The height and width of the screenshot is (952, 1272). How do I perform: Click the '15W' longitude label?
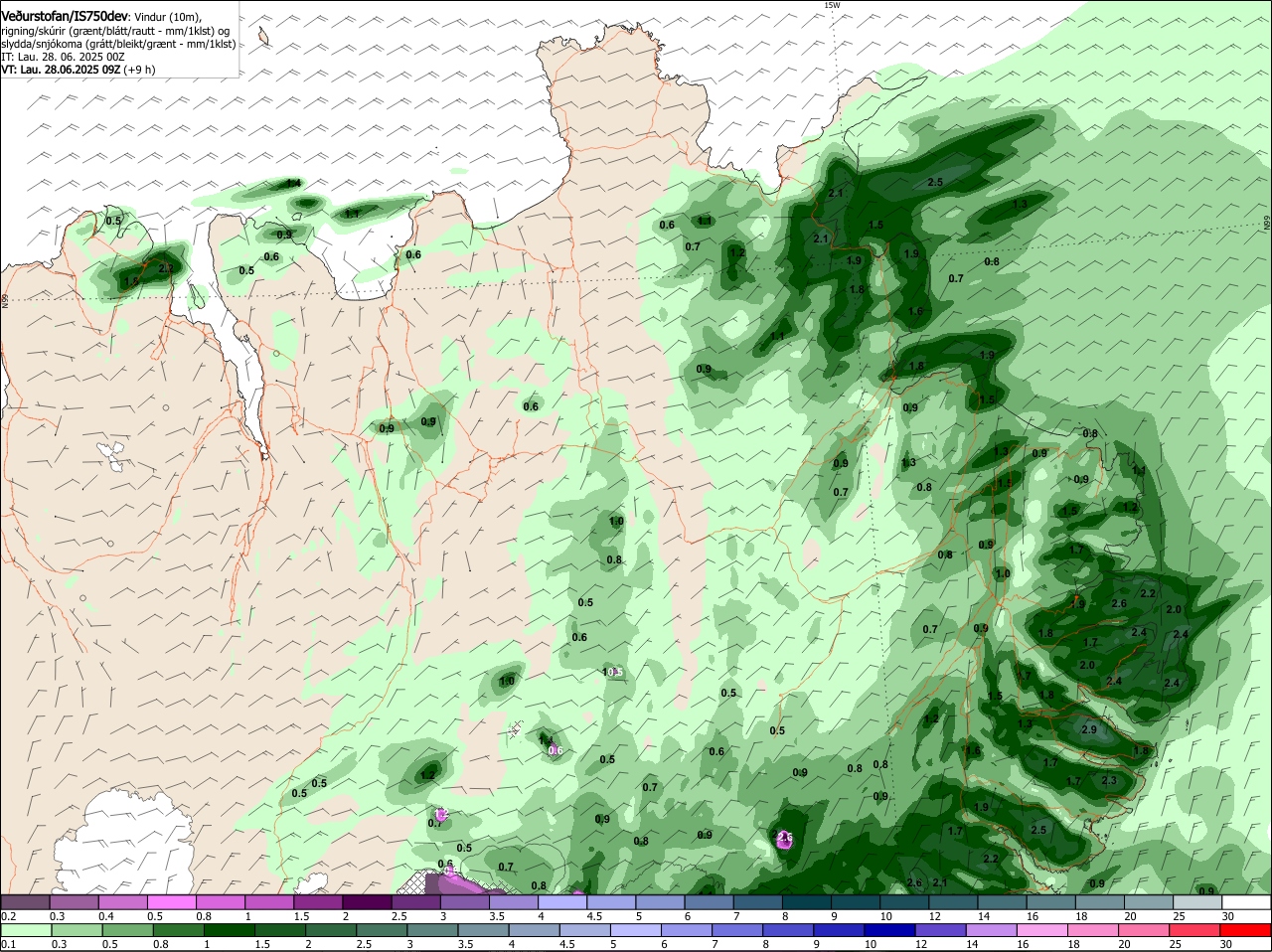pos(833,5)
